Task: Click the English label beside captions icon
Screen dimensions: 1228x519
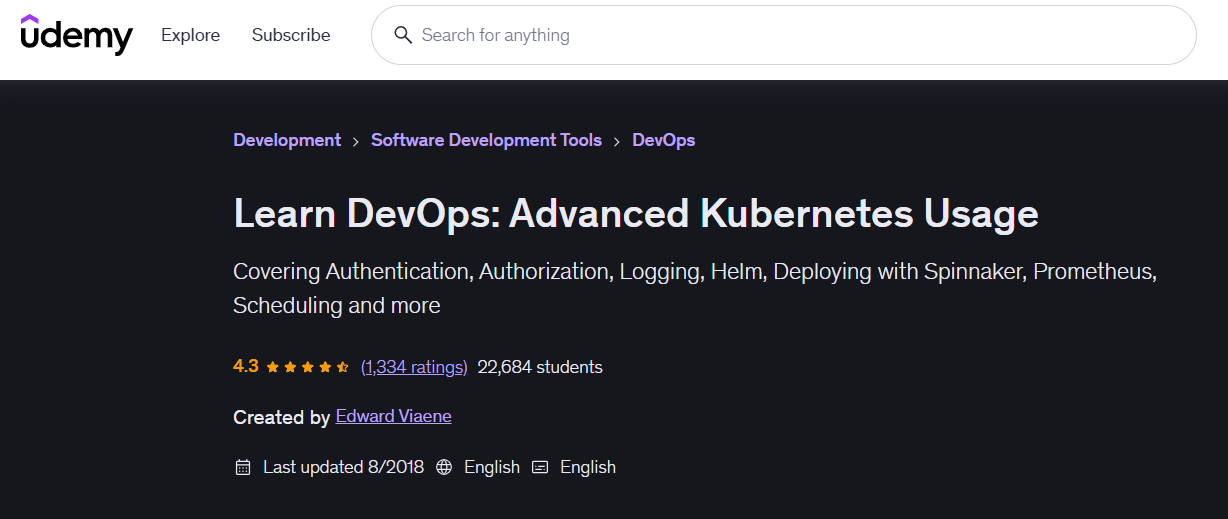Action: pyautogui.click(x=588, y=467)
